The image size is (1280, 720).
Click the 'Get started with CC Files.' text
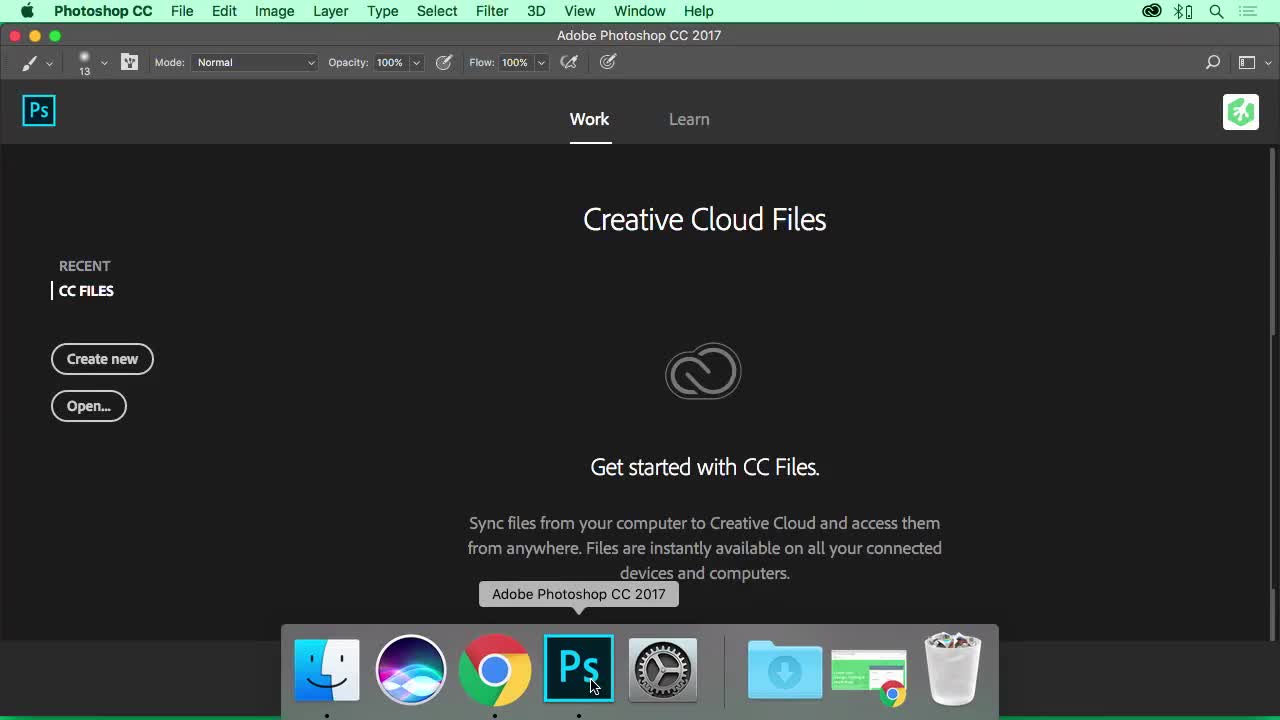click(x=705, y=467)
